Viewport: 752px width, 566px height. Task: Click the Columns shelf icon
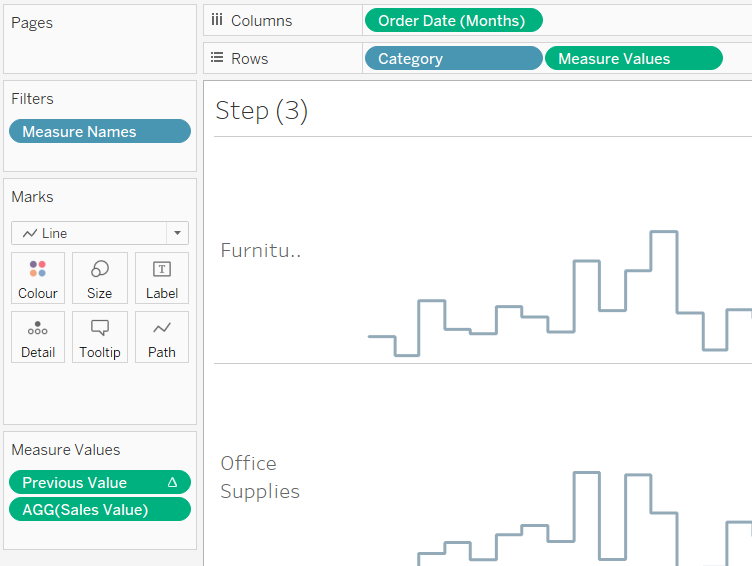coord(217,20)
